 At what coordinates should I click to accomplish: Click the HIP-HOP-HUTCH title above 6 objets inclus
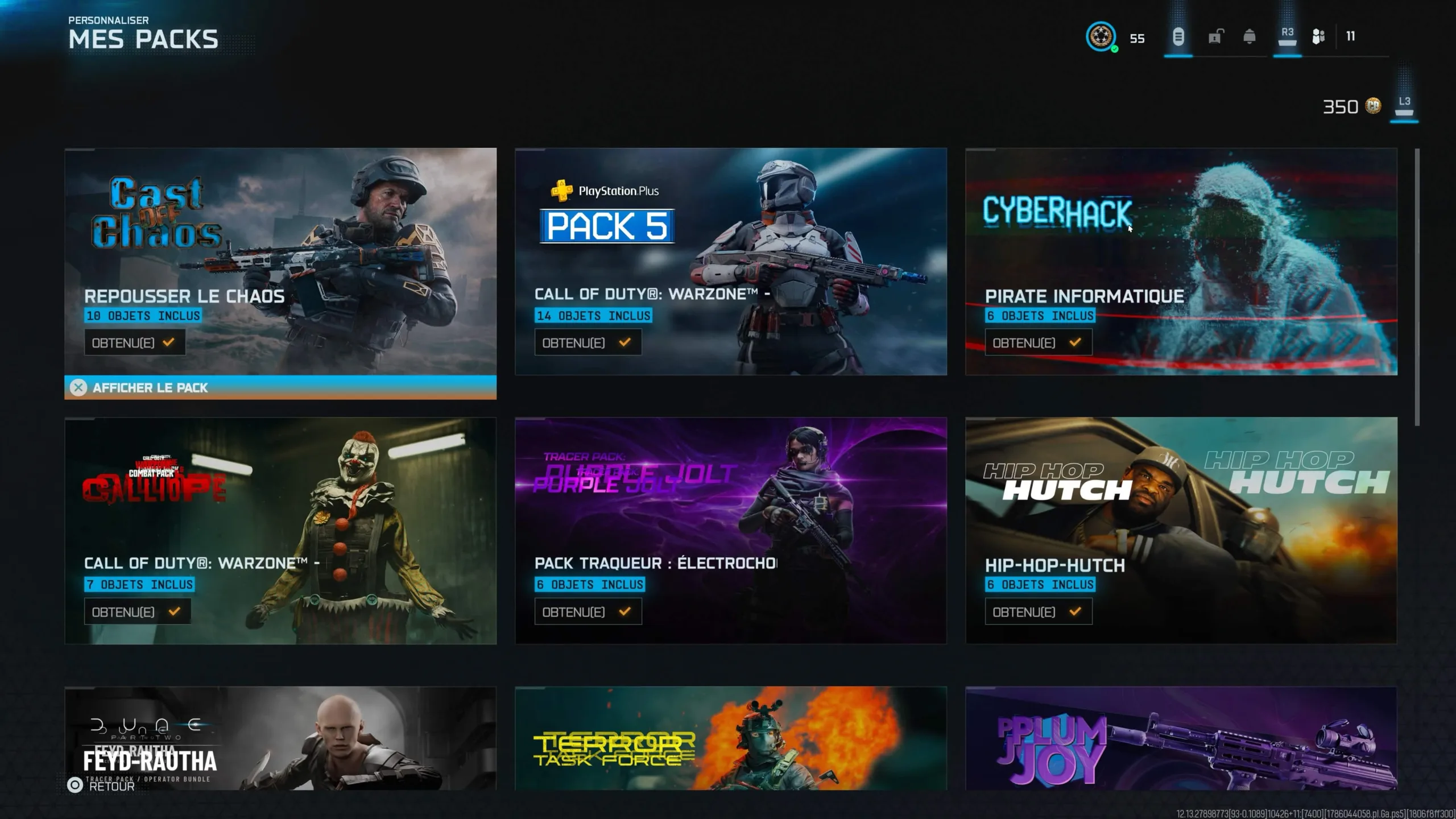coord(1055,565)
